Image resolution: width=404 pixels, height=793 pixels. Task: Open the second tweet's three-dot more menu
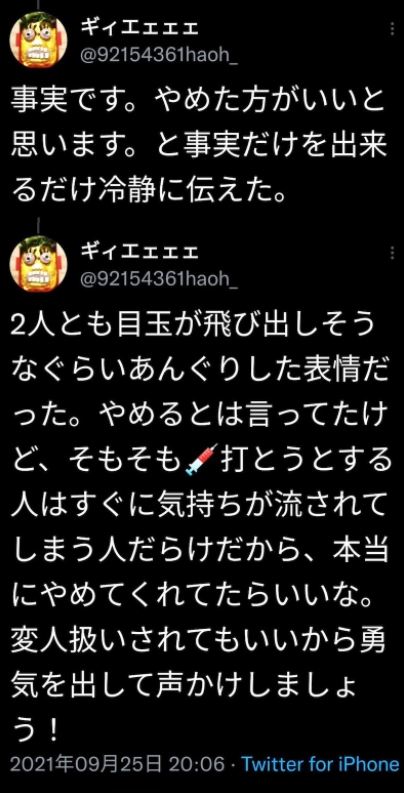coord(392,252)
